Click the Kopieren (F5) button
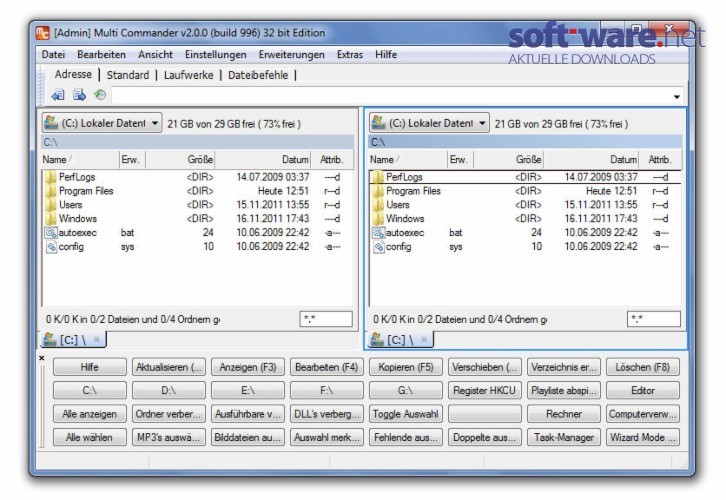 pyautogui.click(x=406, y=367)
